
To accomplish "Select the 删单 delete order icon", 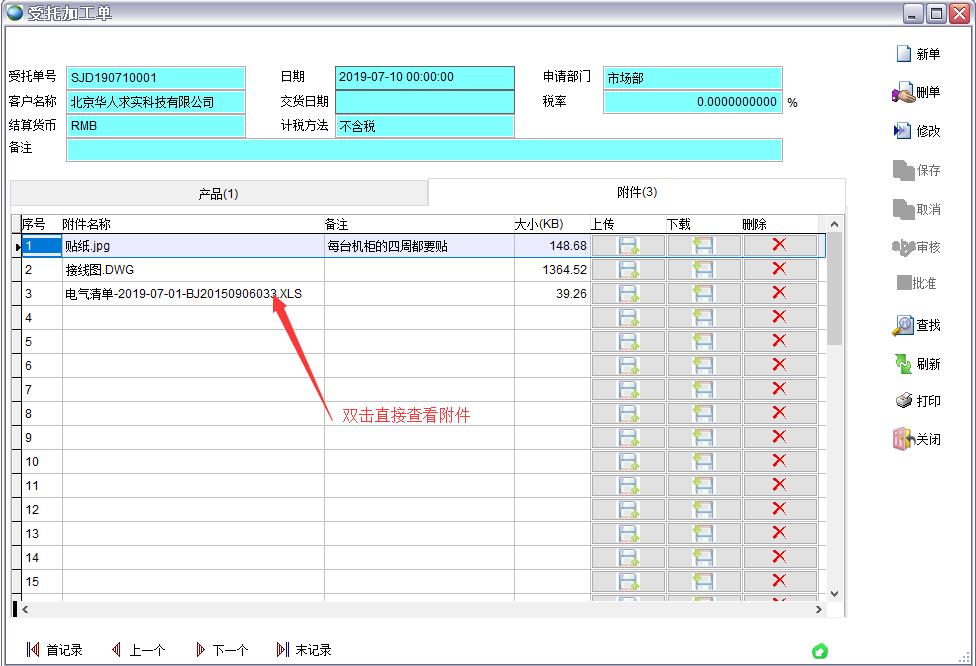I will [x=916, y=92].
